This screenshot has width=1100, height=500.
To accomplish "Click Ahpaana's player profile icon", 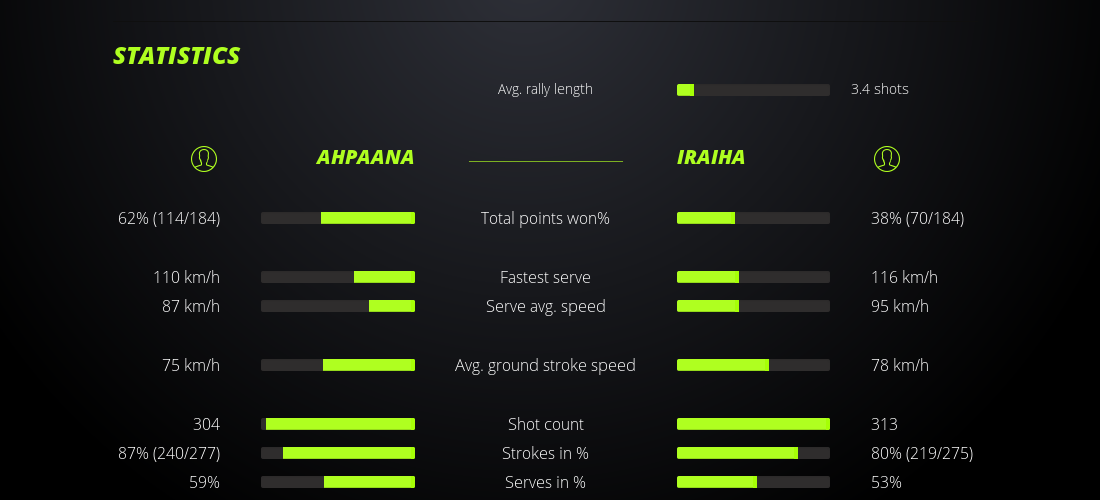I will coord(204,158).
